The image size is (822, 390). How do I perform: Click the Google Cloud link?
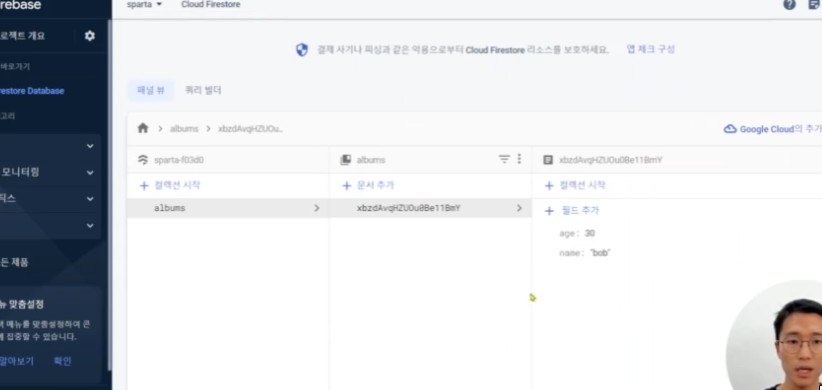[x=767, y=129]
